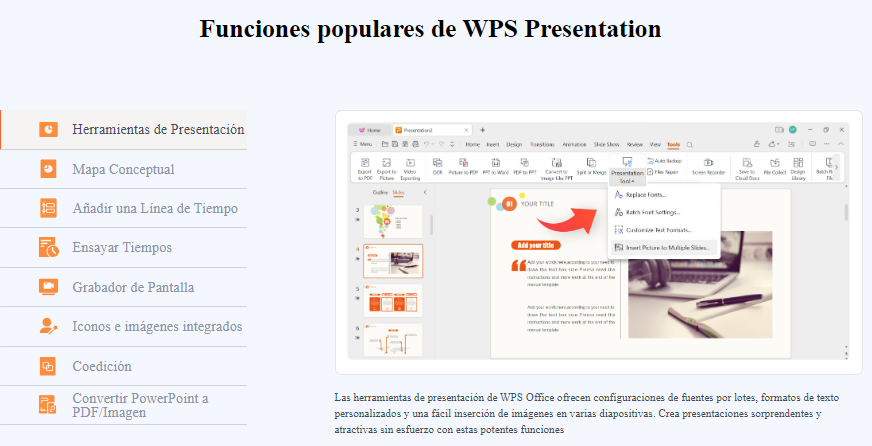Click the Save quick-access icon
This screenshot has height=446, width=872.
point(395,144)
